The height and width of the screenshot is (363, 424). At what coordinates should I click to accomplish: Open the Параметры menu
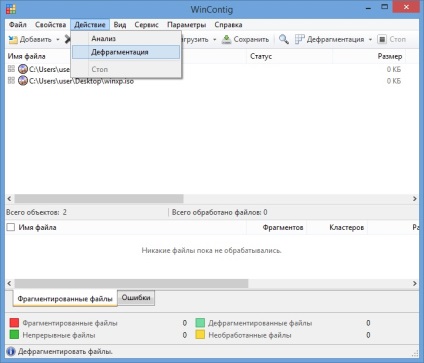point(186,25)
